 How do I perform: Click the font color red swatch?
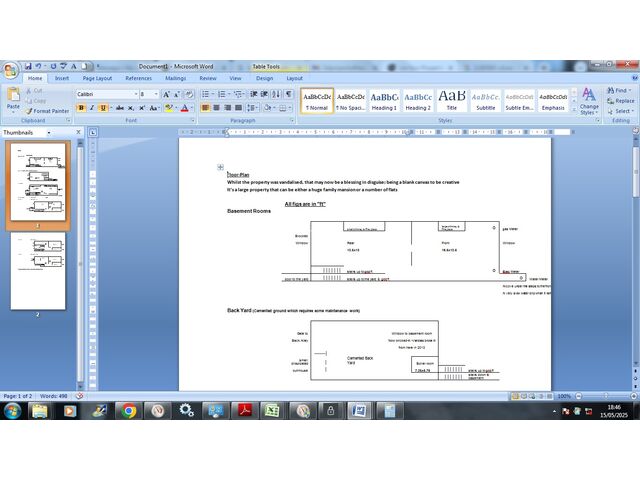coord(185,108)
